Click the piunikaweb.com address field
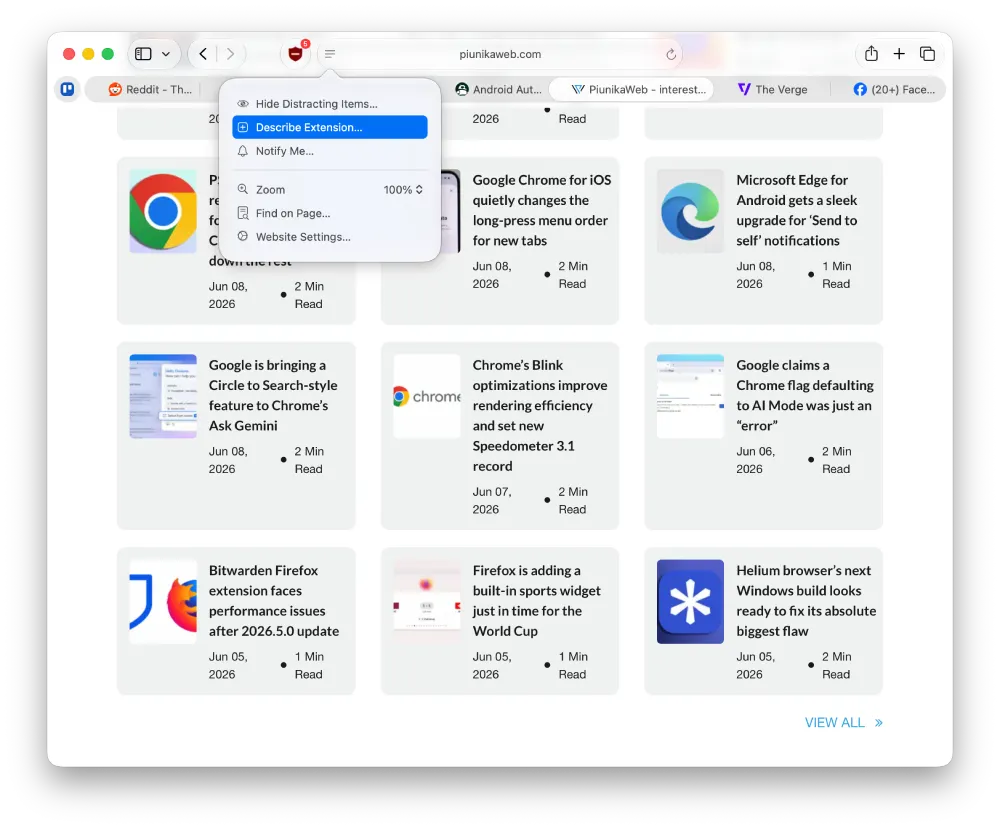Image resolution: width=1000 pixels, height=829 pixels. [500, 54]
